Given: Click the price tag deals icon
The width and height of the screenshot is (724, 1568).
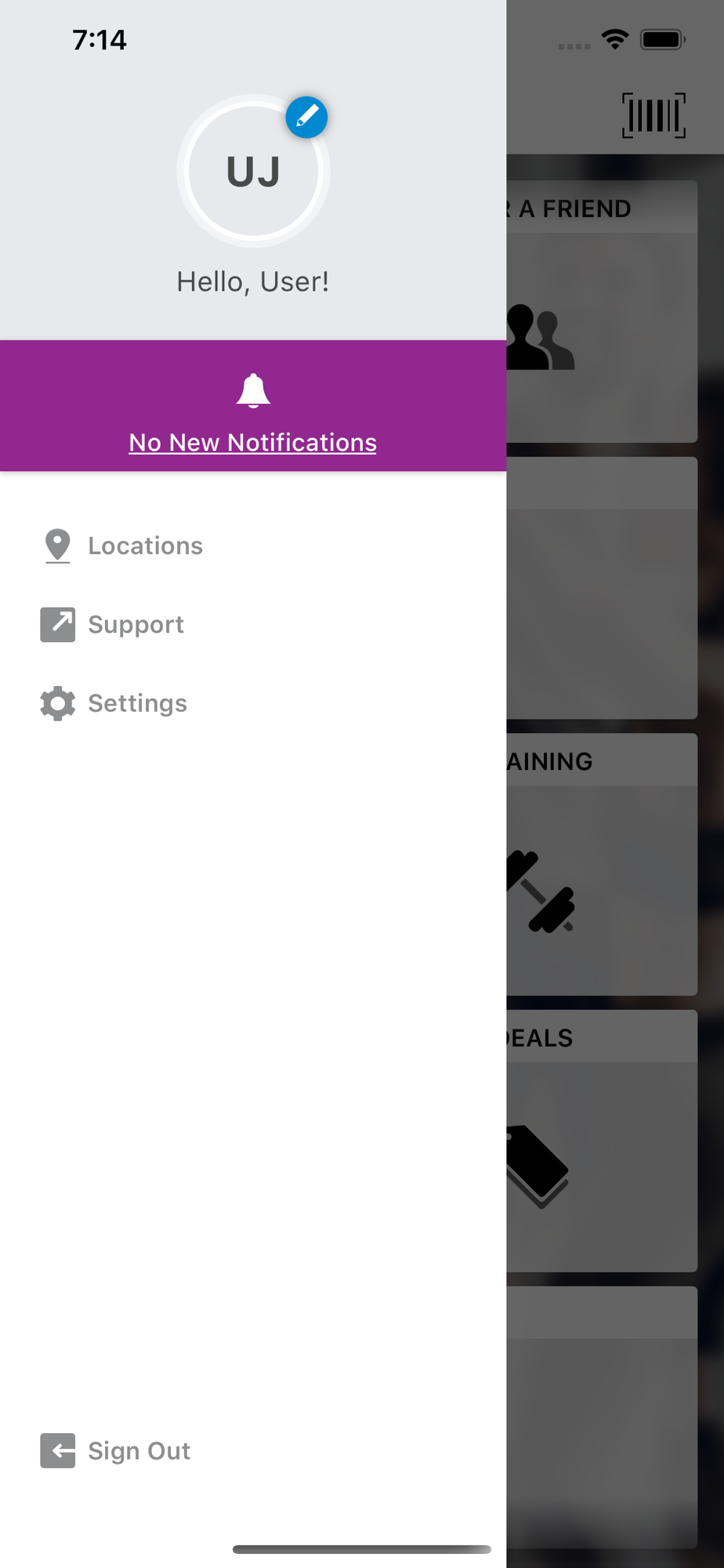Looking at the screenshot, I should (x=538, y=1167).
